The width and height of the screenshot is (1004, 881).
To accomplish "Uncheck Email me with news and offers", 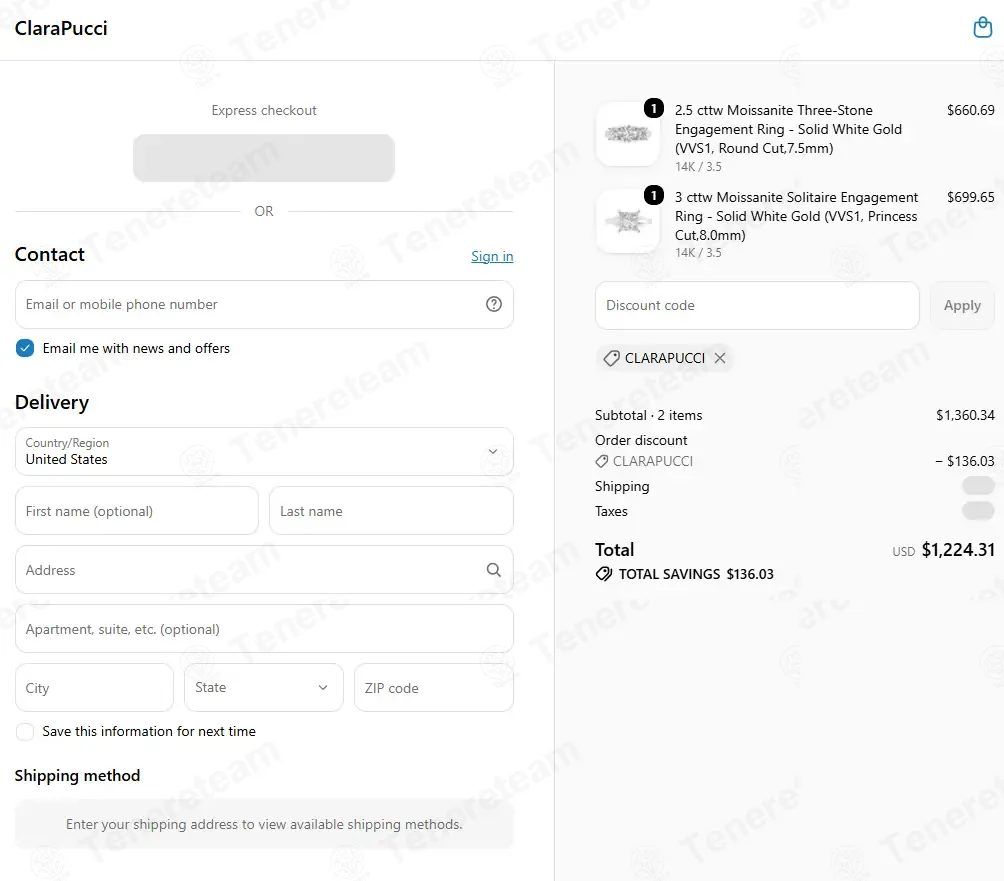I will point(25,348).
